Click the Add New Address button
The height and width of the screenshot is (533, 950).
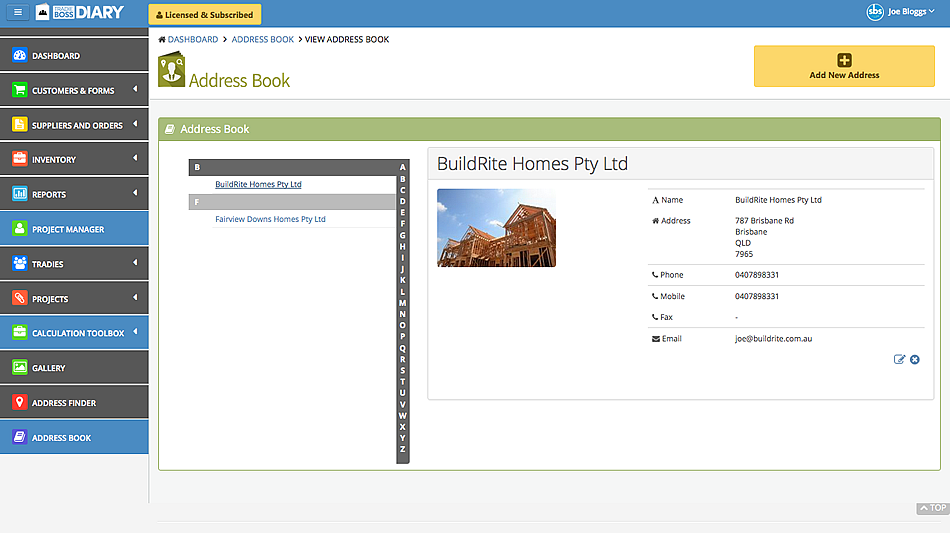click(x=844, y=66)
